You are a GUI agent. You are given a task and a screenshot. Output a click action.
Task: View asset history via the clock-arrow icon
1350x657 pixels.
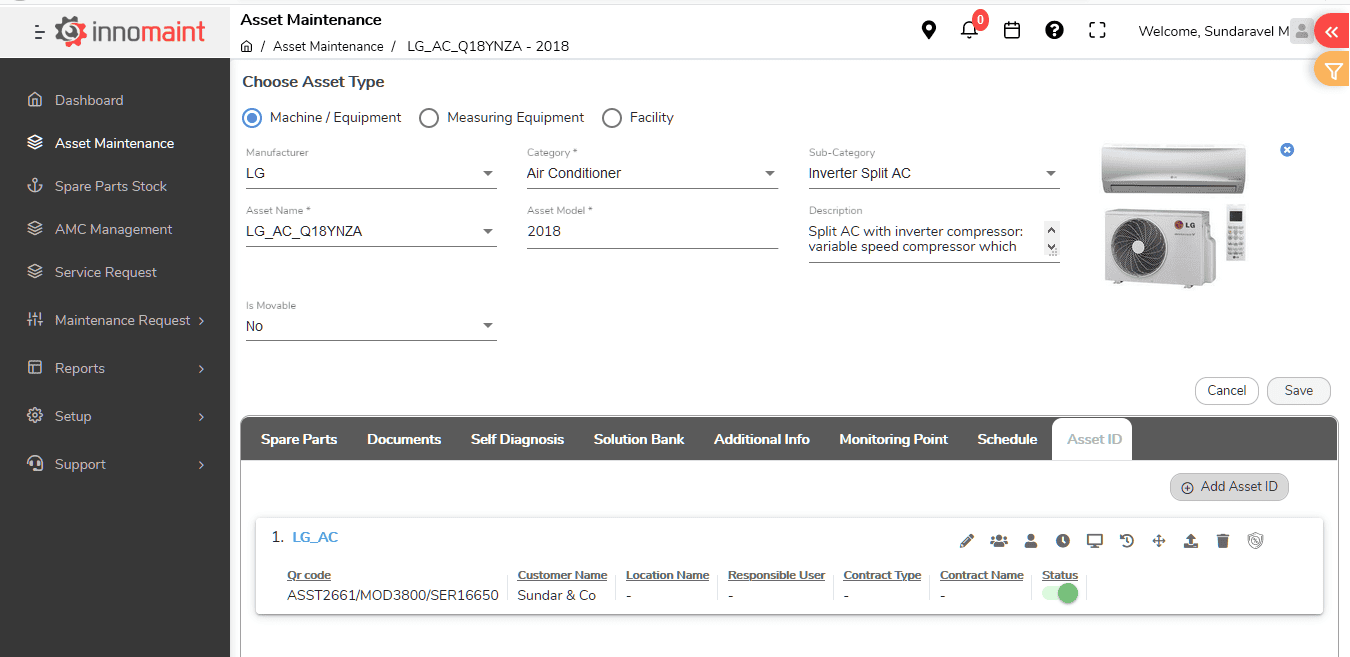[1126, 540]
